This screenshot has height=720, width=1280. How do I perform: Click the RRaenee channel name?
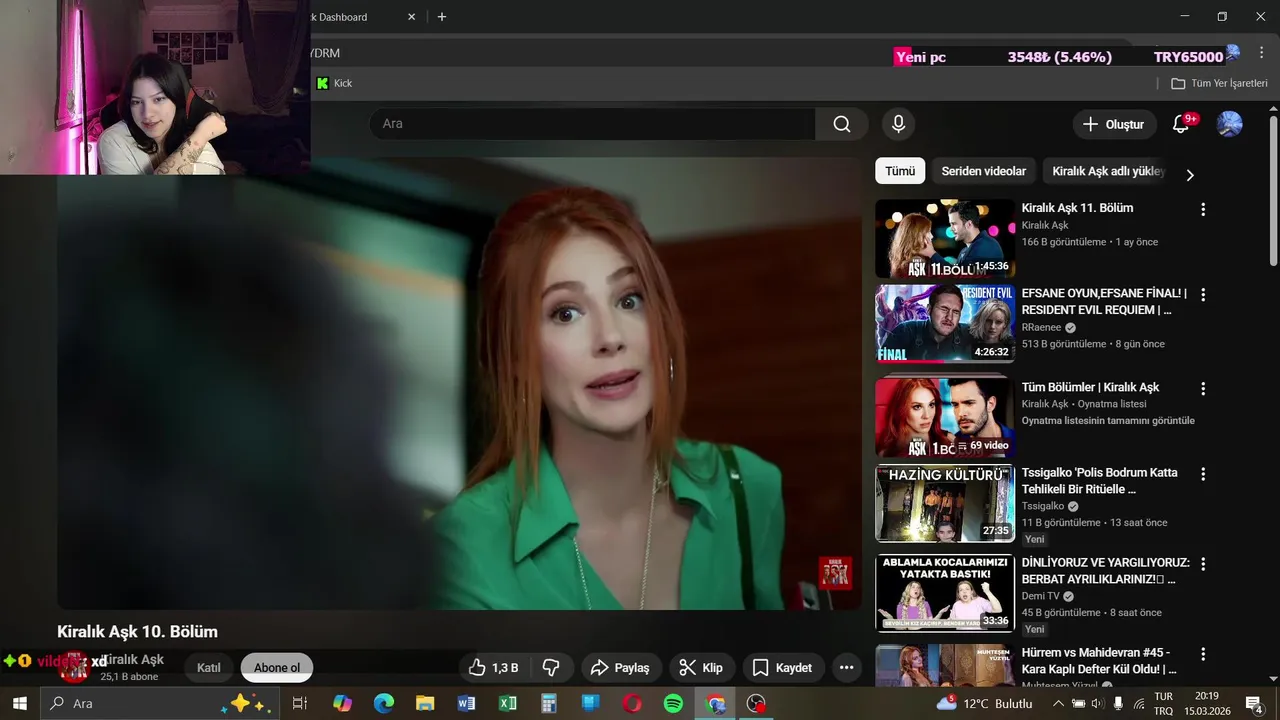1040,327
